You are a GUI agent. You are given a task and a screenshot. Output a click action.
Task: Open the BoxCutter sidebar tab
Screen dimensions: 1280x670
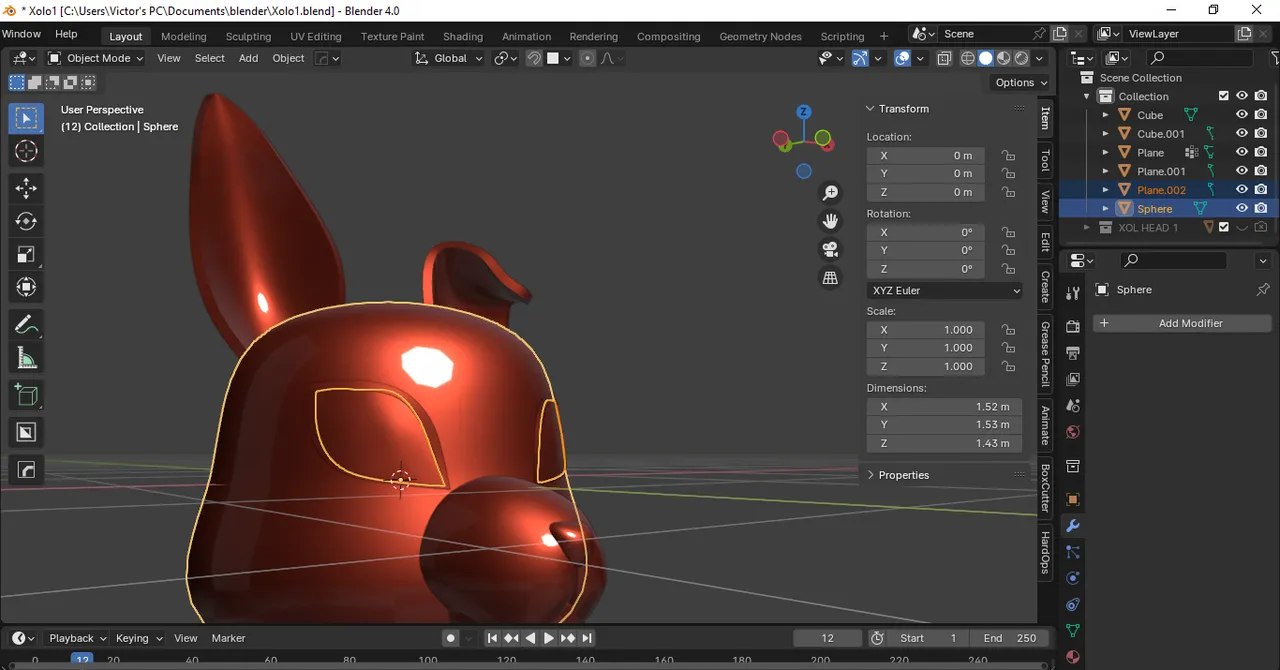[1046, 487]
